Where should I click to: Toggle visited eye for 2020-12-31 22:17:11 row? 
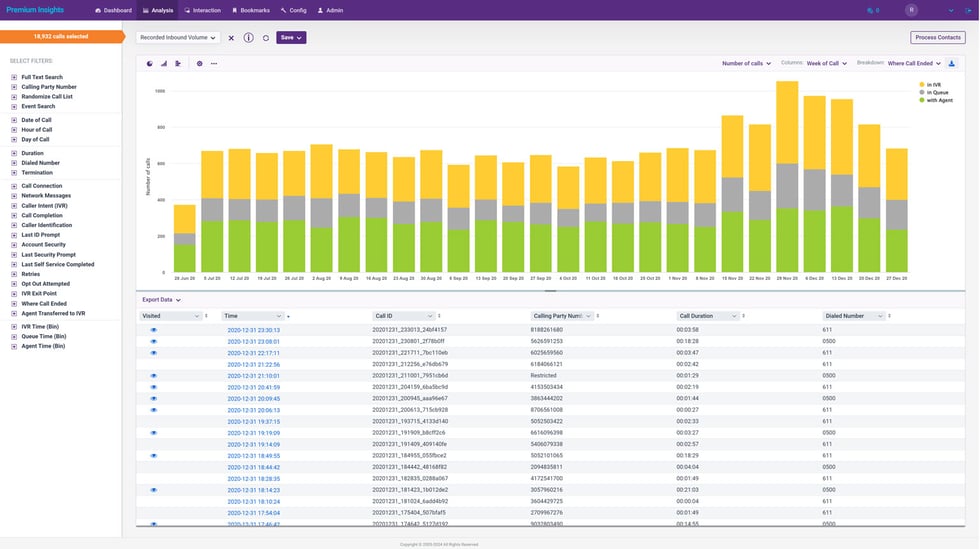pyautogui.click(x=154, y=353)
